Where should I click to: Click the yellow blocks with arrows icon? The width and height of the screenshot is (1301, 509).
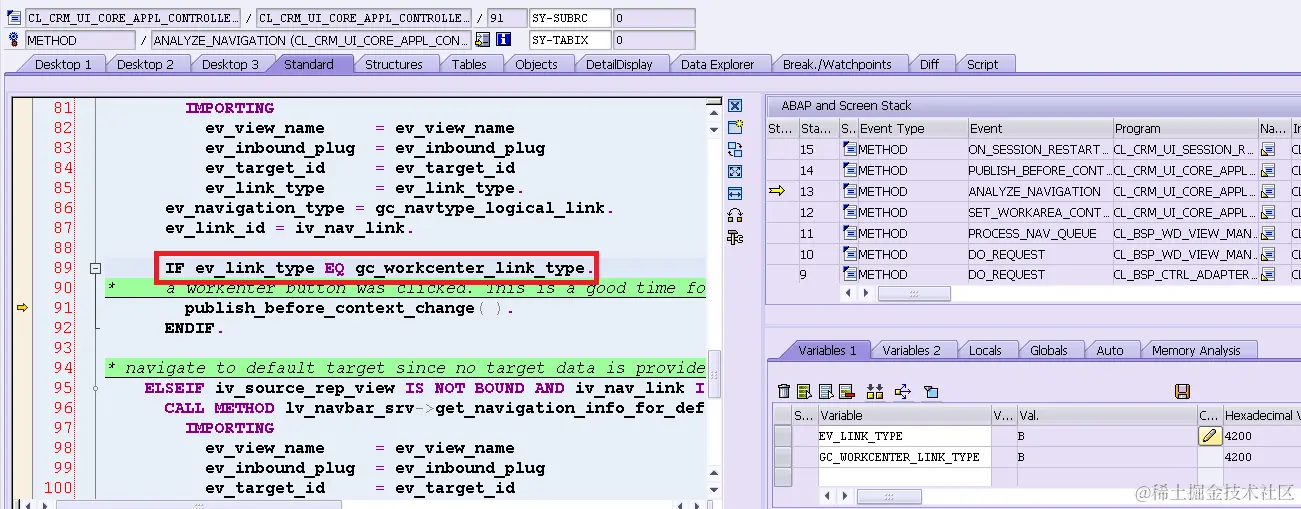click(x=875, y=391)
